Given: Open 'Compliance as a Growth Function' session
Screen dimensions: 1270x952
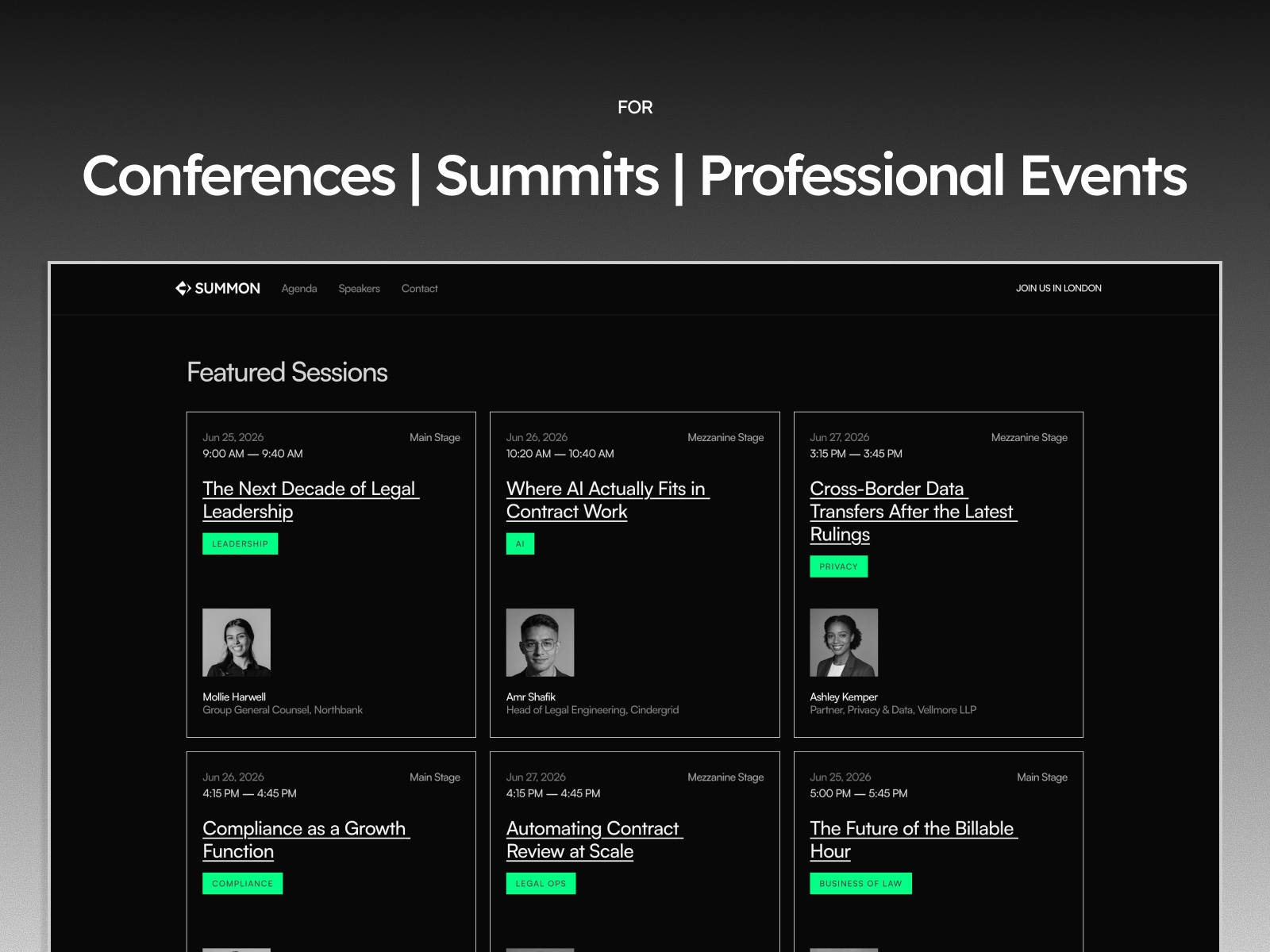Looking at the screenshot, I should [306, 839].
